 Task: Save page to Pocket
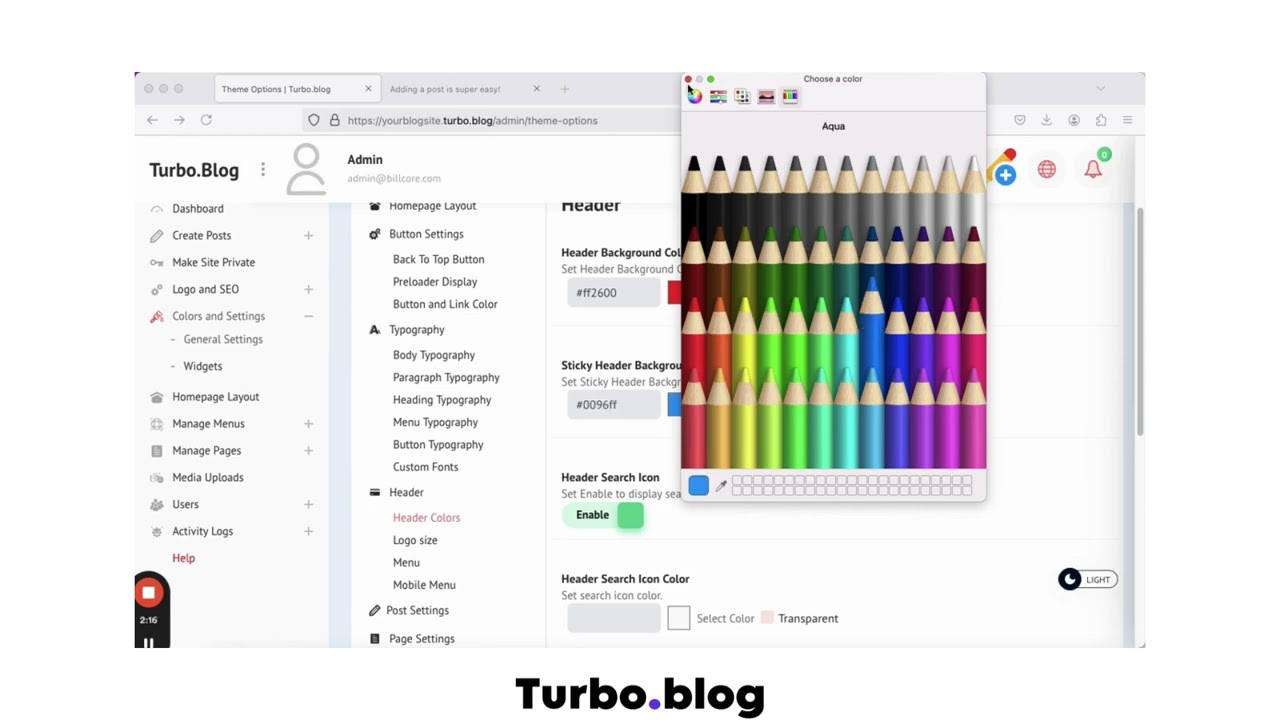tap(1019, 120)
